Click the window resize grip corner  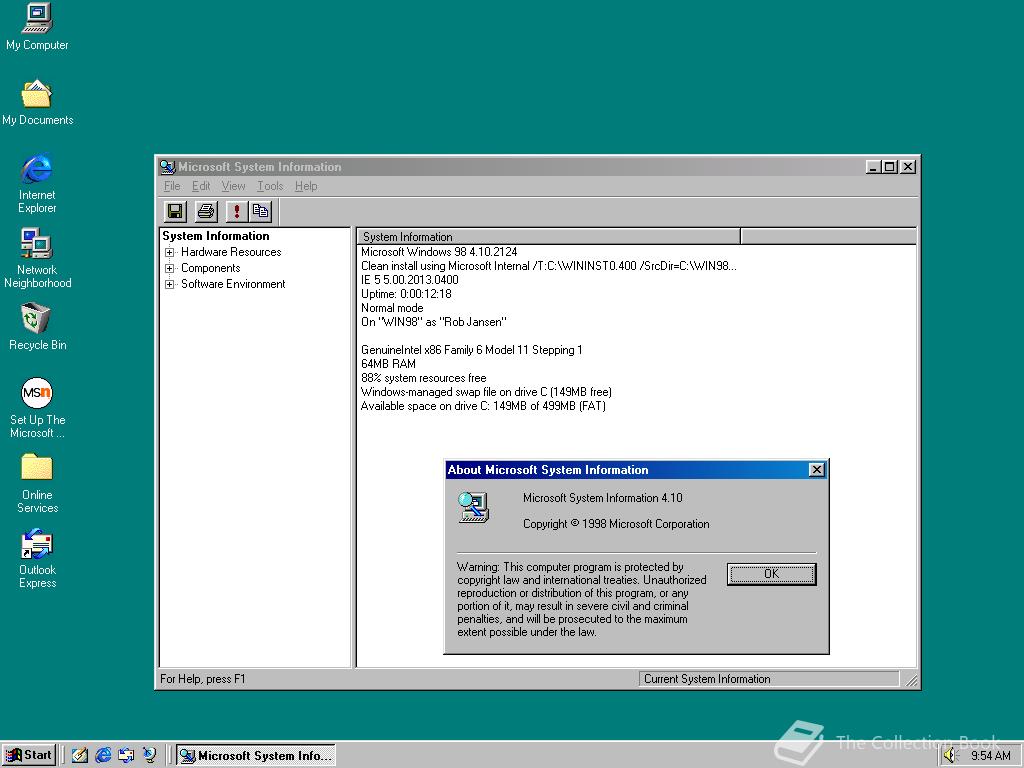click(911, 680)
